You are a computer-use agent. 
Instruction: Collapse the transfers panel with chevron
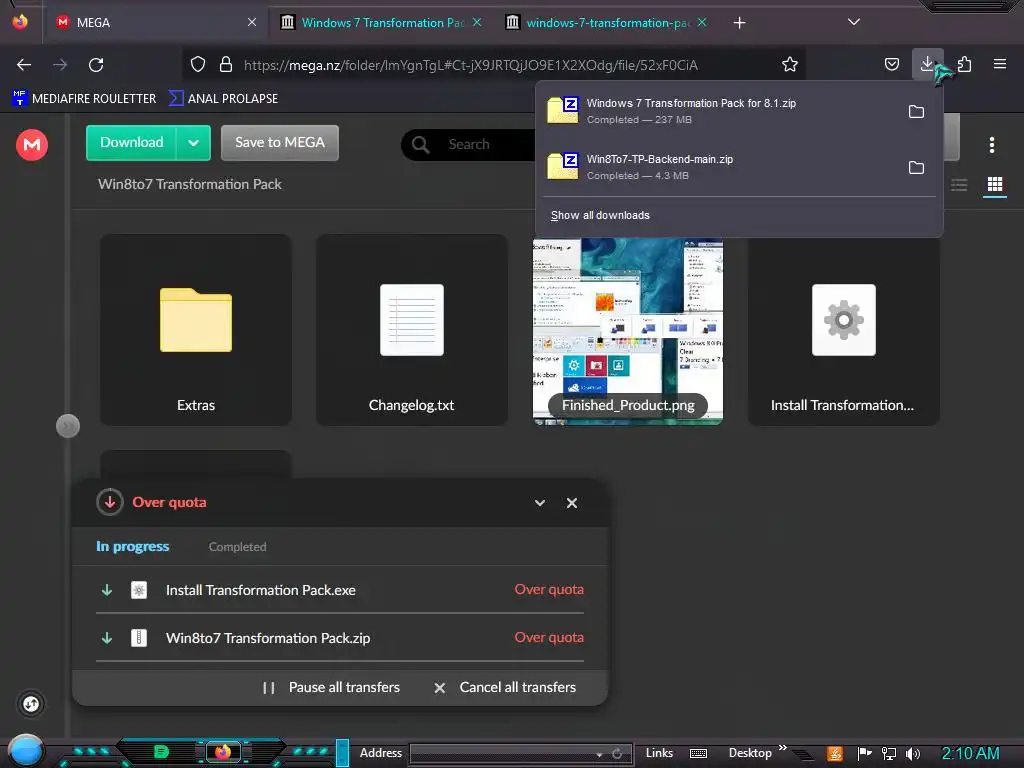[x=539, y=503]
